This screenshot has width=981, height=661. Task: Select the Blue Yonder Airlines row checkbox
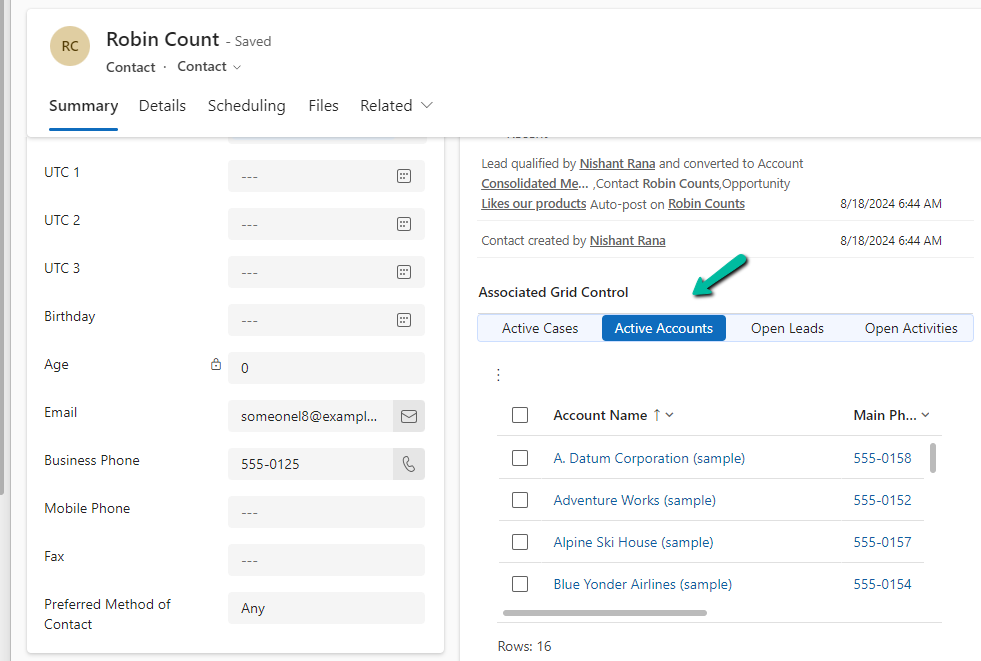coord(520,584)
